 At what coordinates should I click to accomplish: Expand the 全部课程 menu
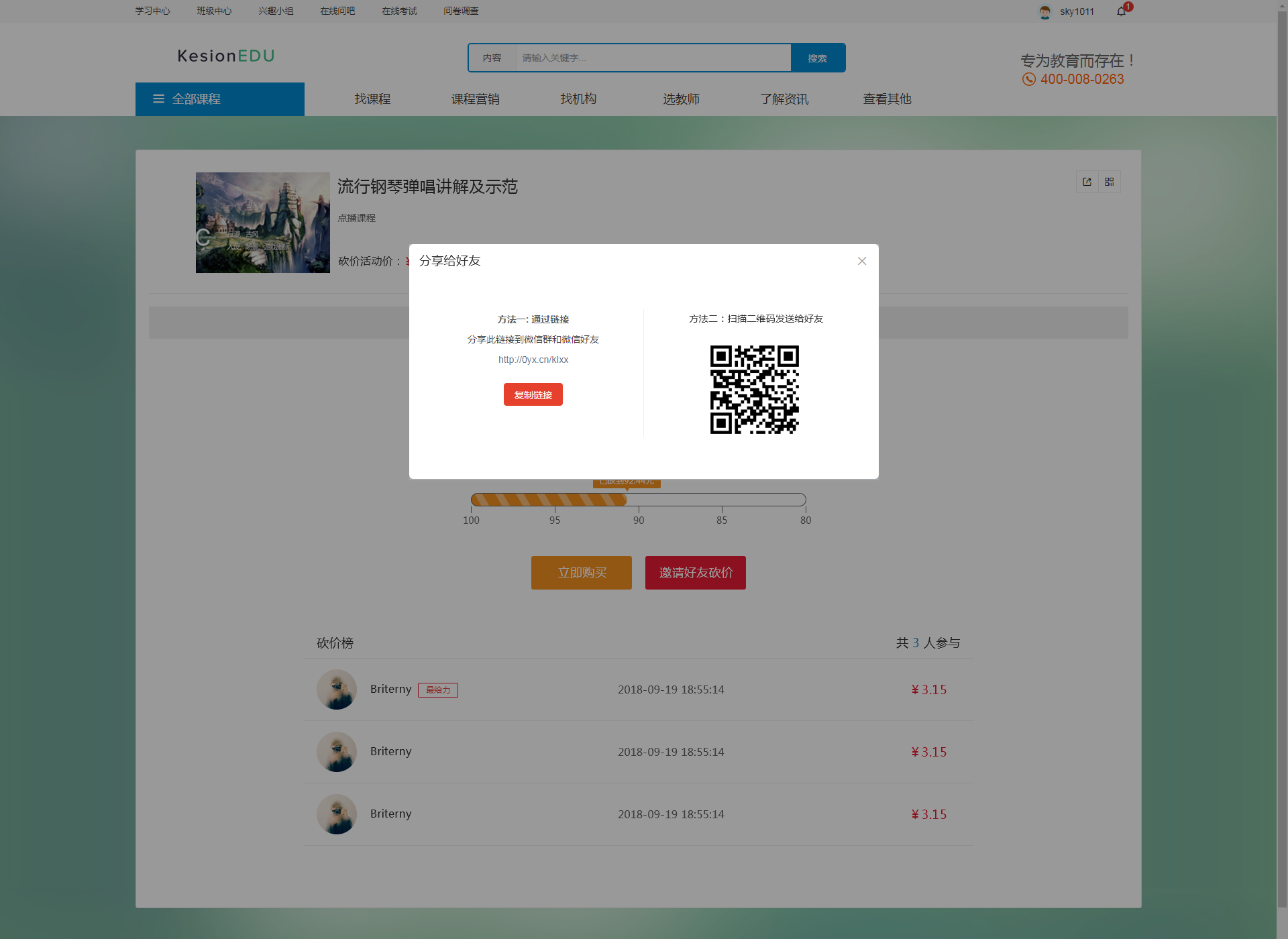click(x=196, y=99)
